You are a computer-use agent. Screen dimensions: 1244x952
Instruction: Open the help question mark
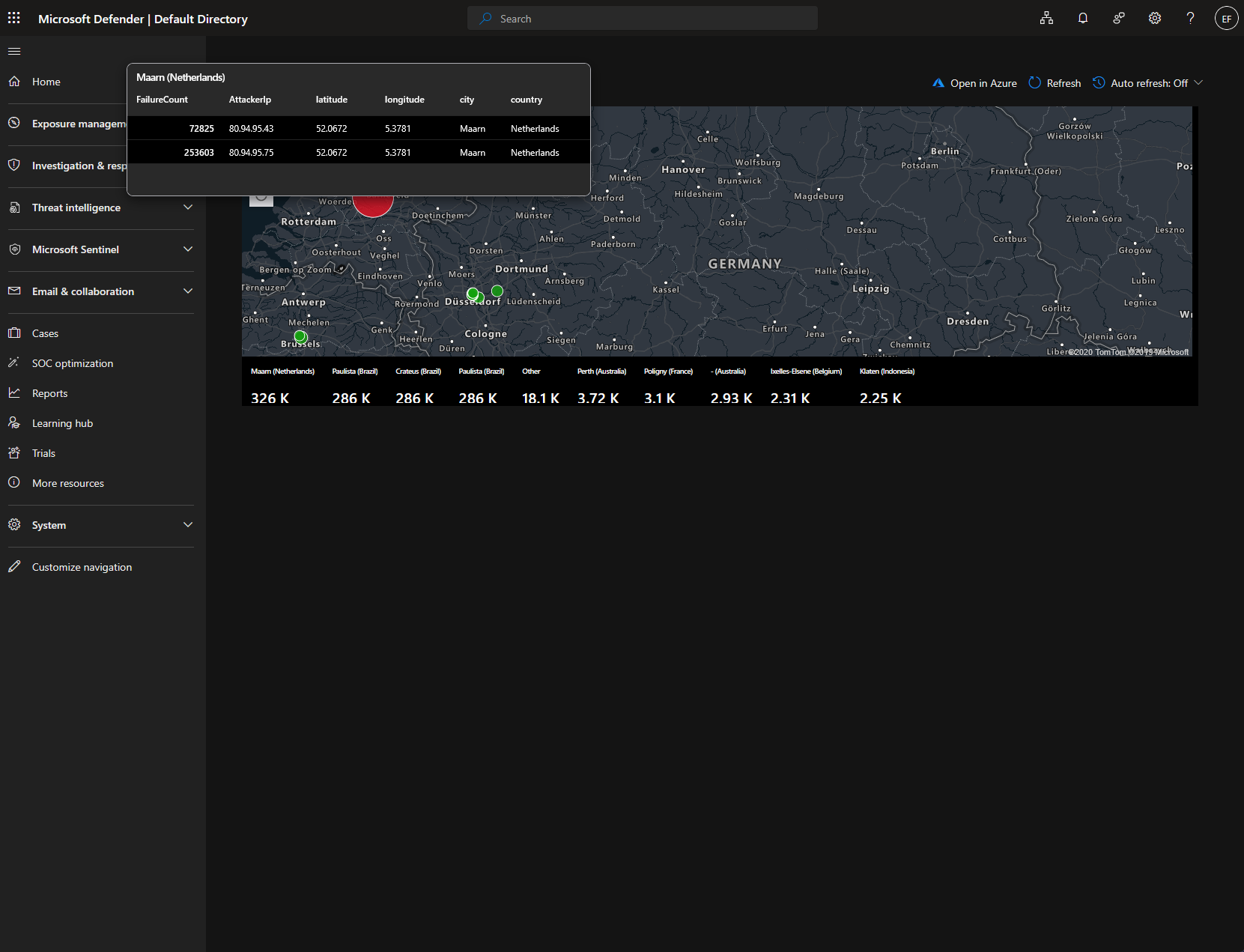(x=1190, y=18)
